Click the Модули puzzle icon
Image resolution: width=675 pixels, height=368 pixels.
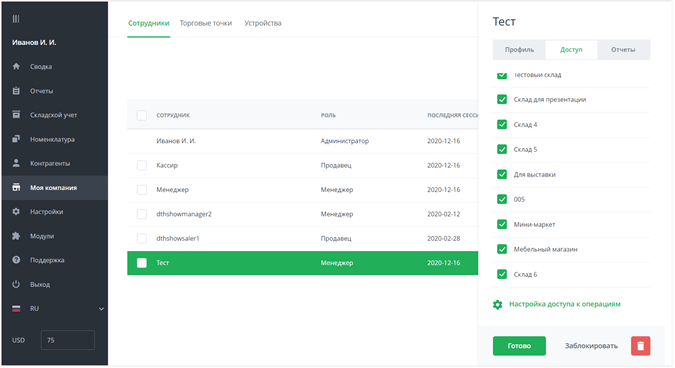[16, 236]
